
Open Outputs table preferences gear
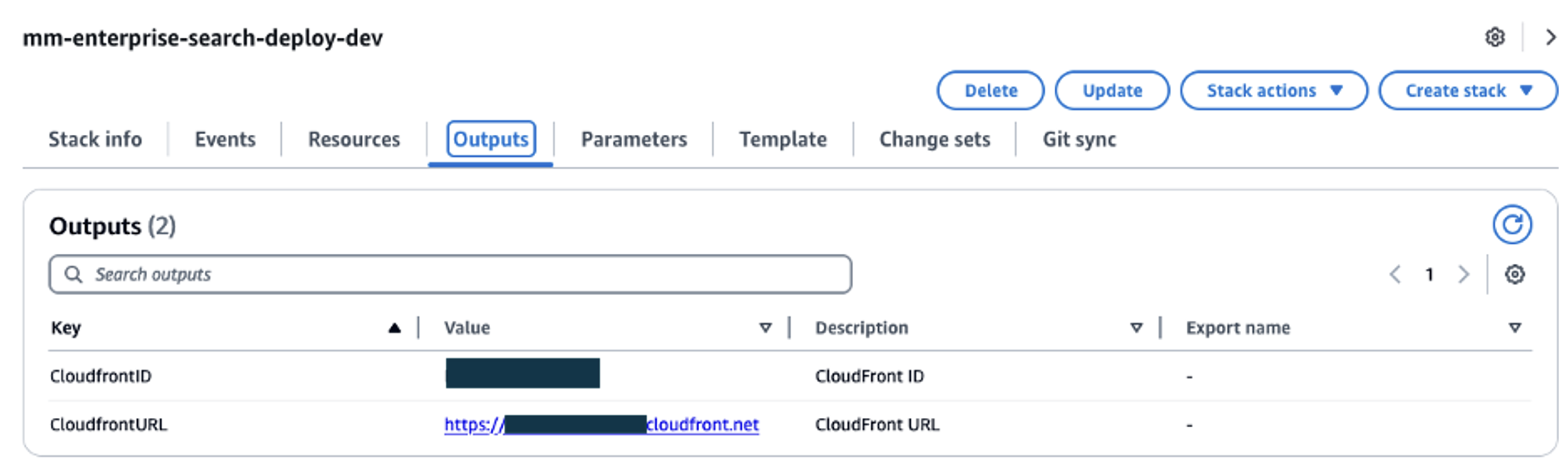click(1515, 274)
